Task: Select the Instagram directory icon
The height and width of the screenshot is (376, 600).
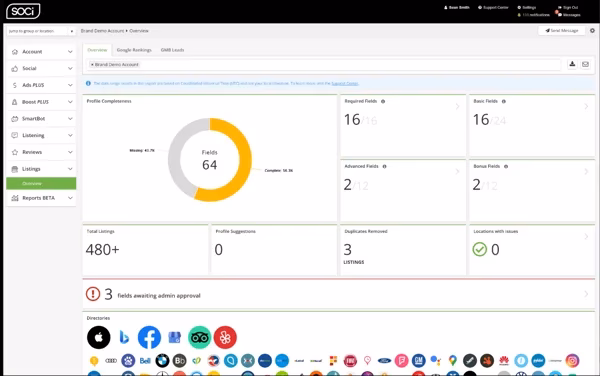Action: (572, 360)
